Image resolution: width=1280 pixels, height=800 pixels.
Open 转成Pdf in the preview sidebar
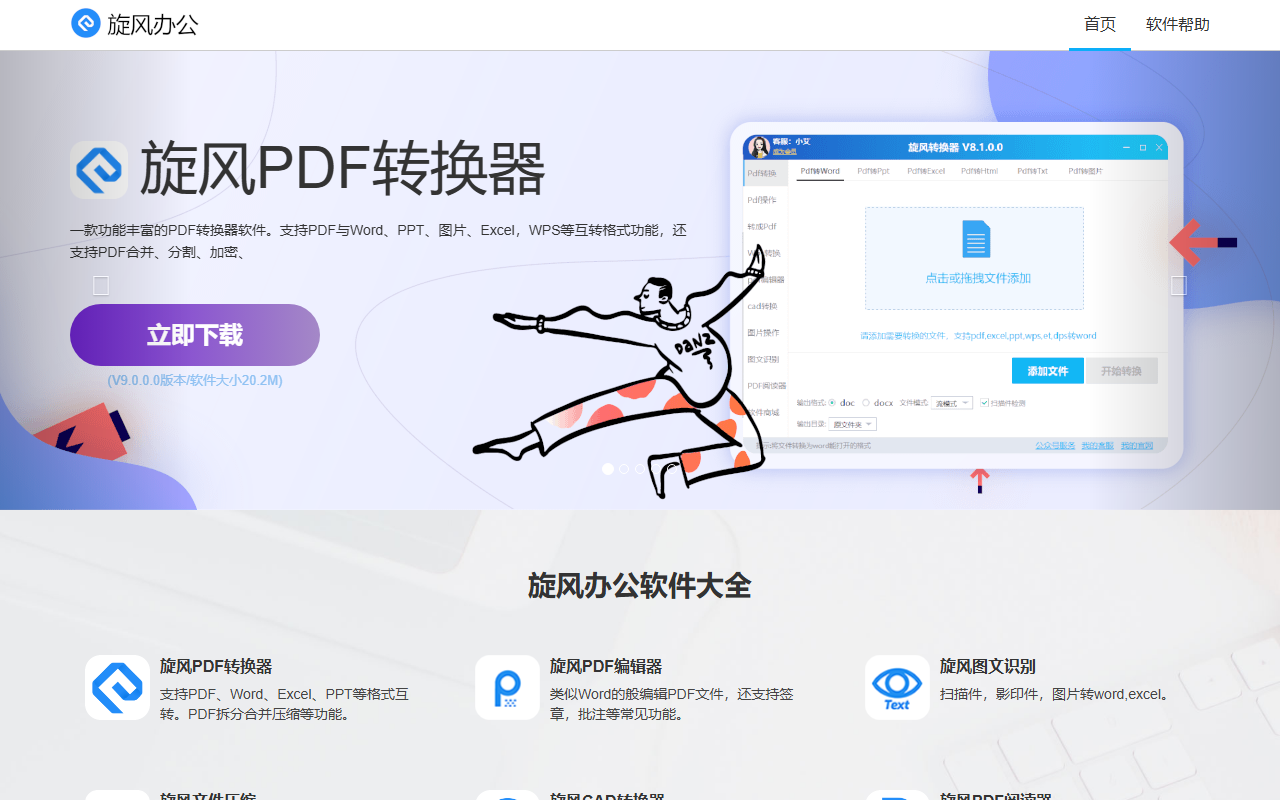[x=762, y=227]
